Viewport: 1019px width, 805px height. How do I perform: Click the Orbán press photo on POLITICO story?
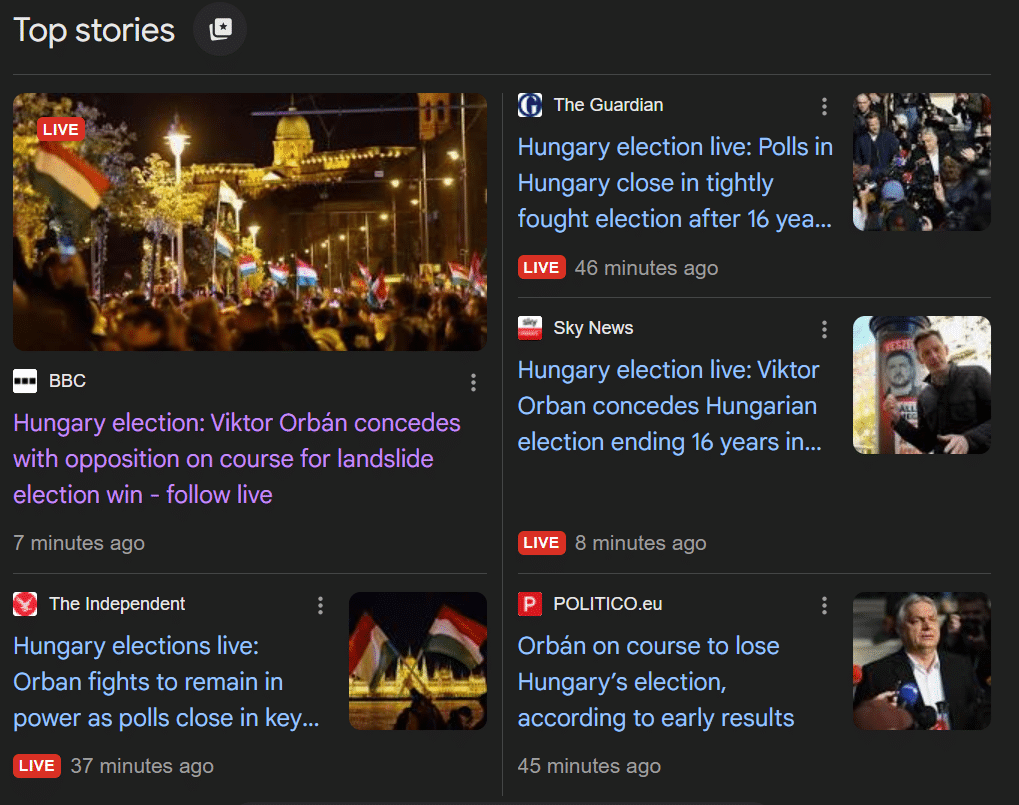[x=921, y=661]
